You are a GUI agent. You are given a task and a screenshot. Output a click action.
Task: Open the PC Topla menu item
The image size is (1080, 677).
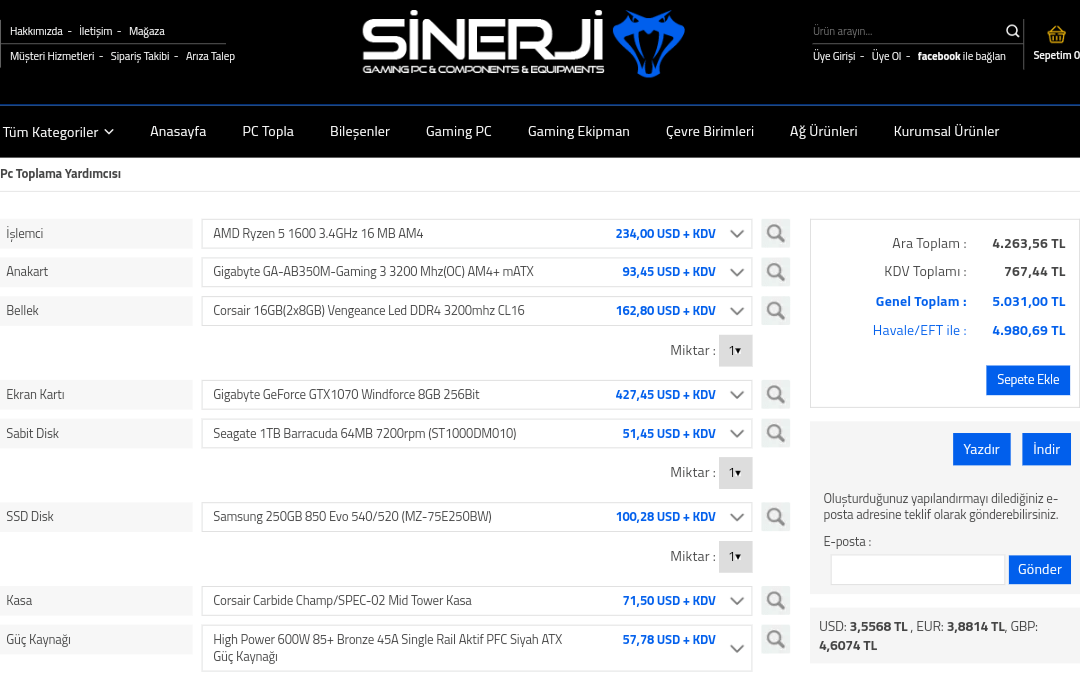[x=268, y=131]
